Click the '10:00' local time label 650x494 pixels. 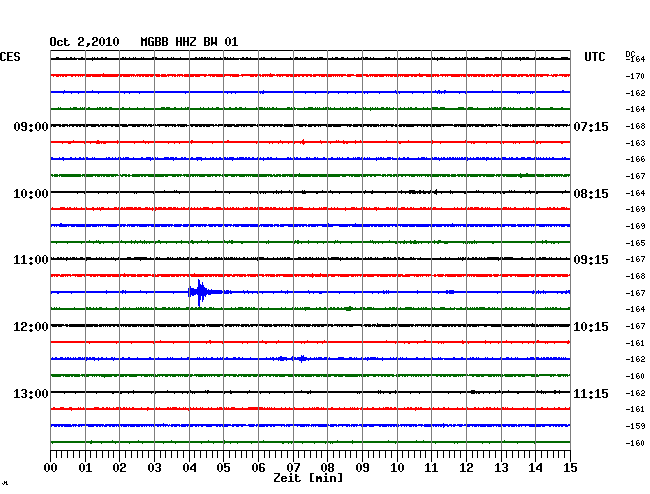pos(31,194)
